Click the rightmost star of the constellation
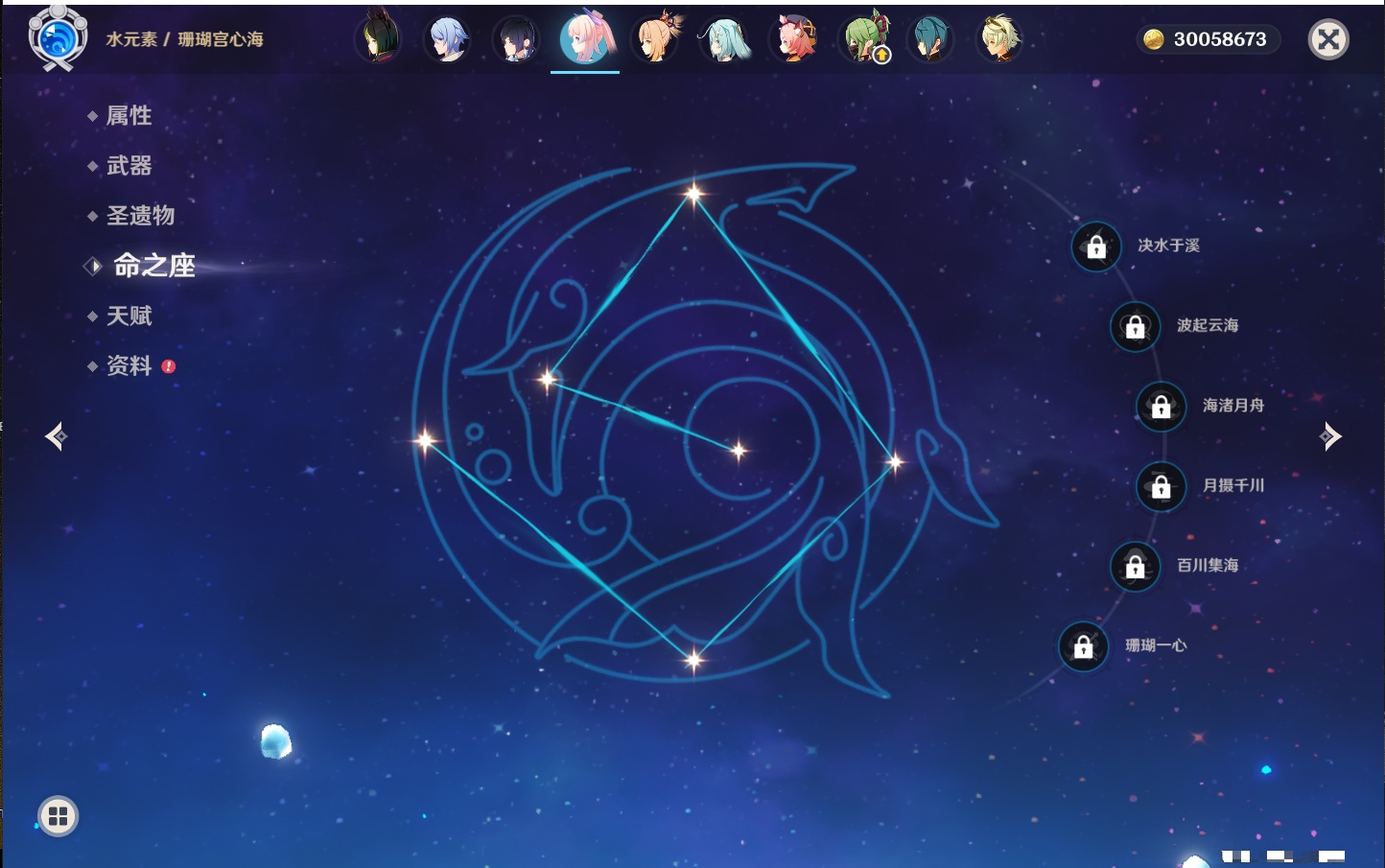 (x=895, y=462)
